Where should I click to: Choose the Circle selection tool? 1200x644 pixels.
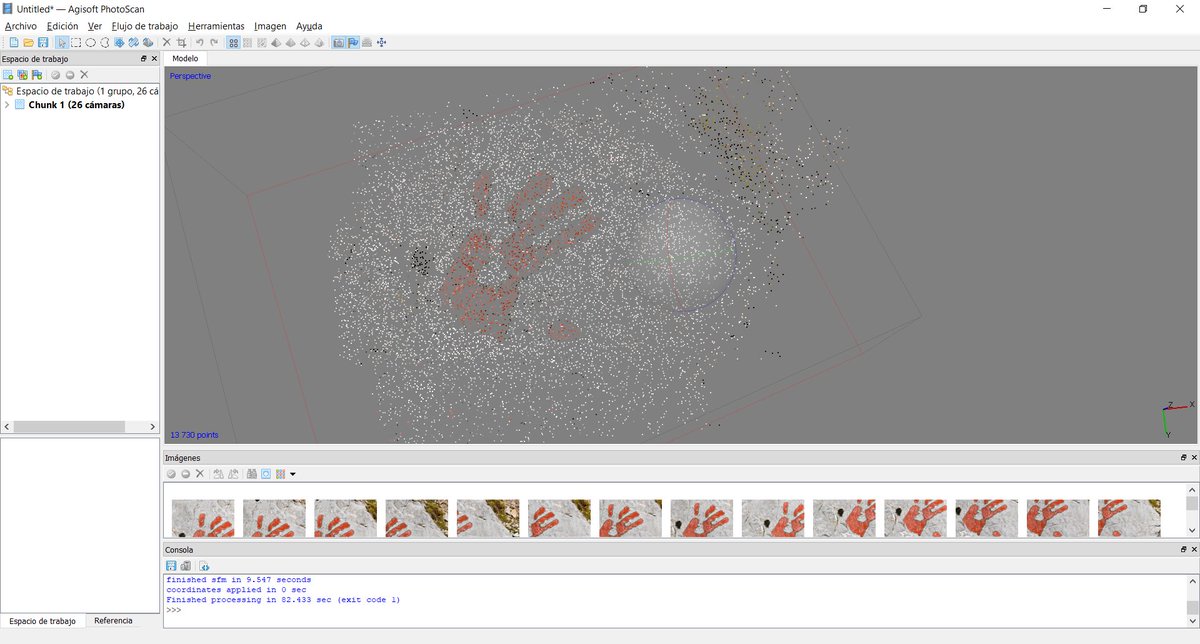click(90, 43)
